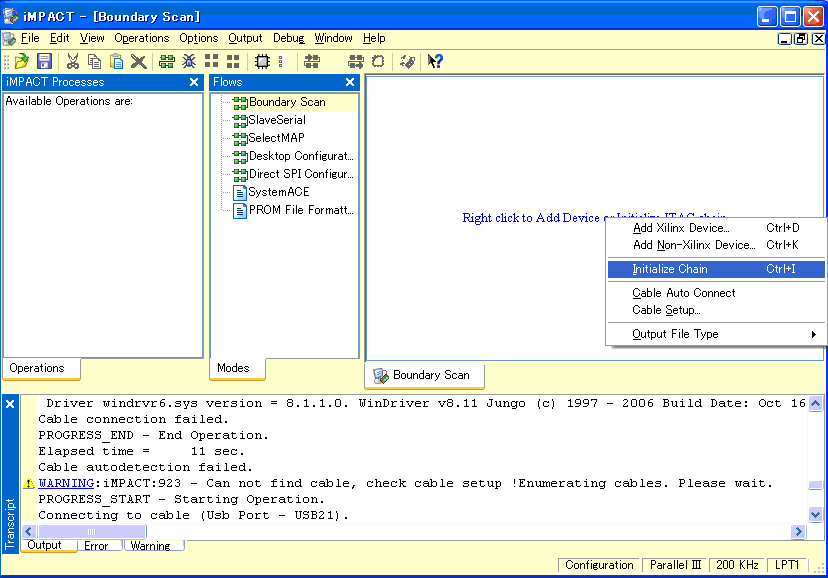
Task: Close the Flows panel
Action: [x=350, y=82]
